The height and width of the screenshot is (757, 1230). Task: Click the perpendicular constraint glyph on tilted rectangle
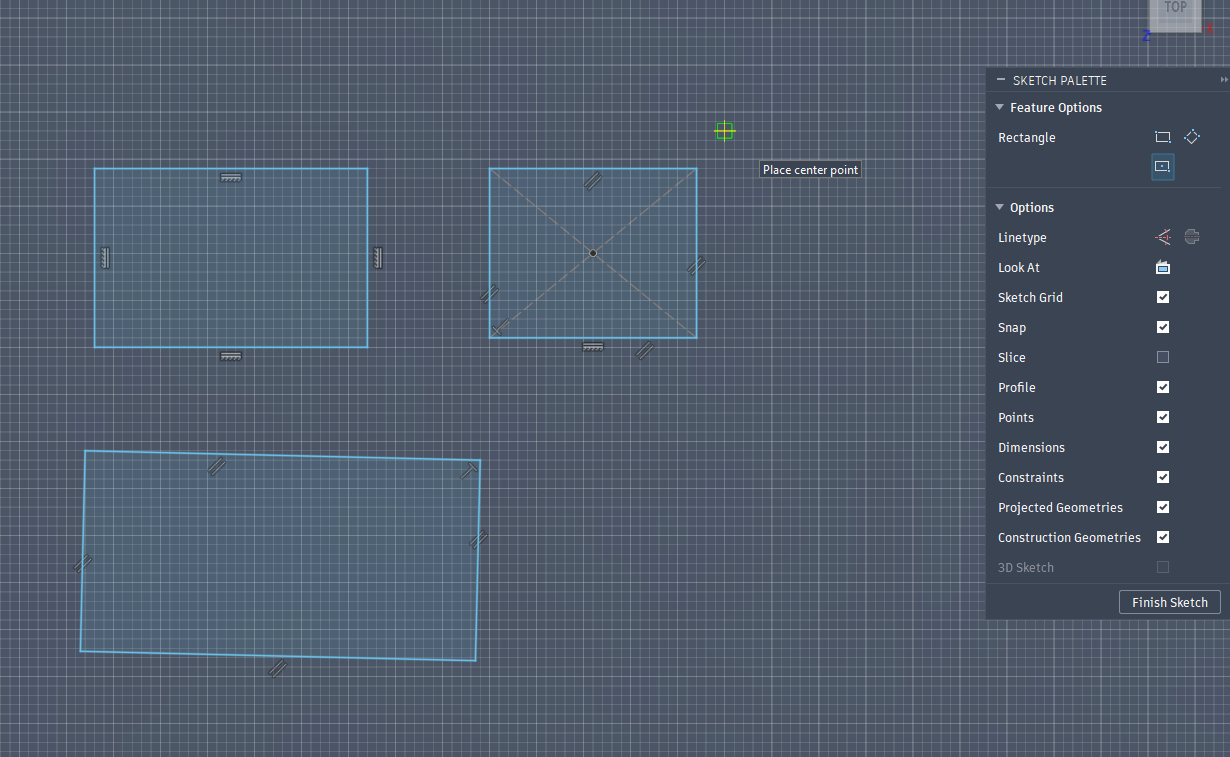(468, 471)
